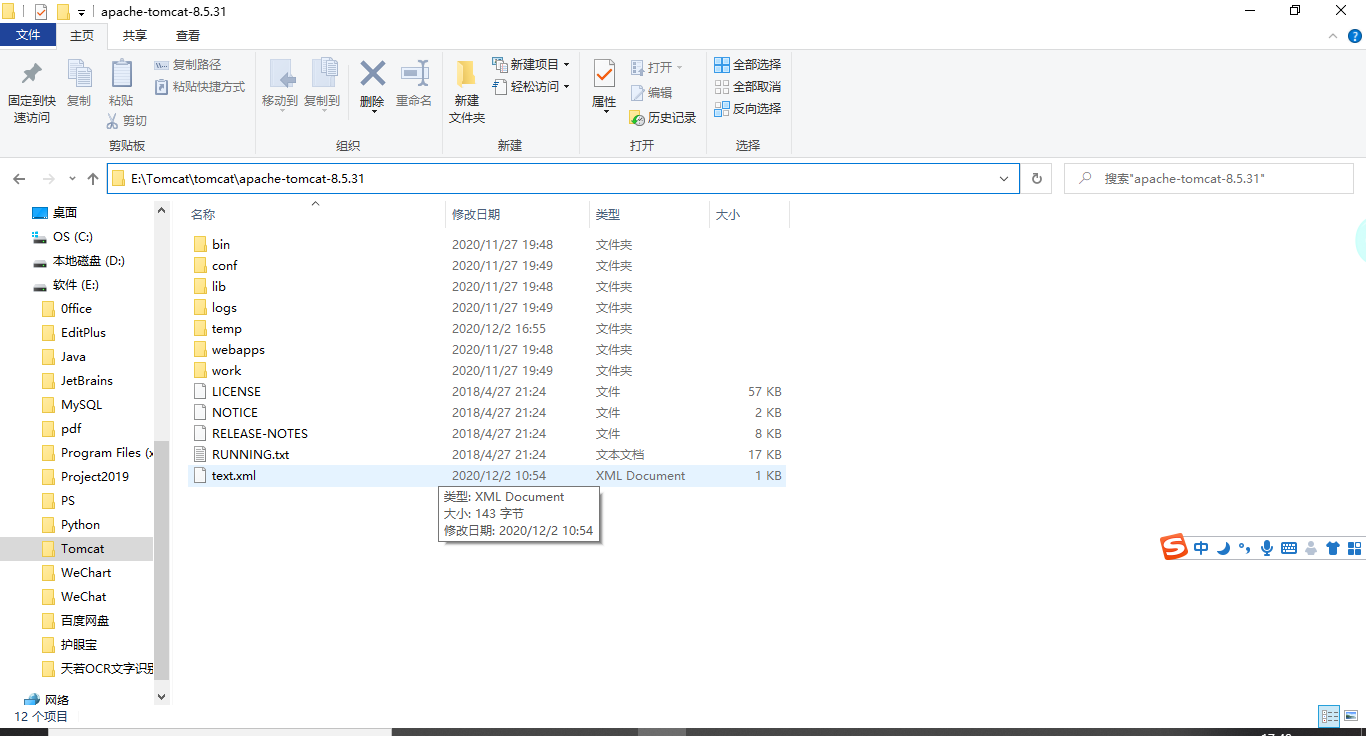Screen dimensions: 1366x736
Task: Open New item dropdown
Action: [x=531, y=65]
